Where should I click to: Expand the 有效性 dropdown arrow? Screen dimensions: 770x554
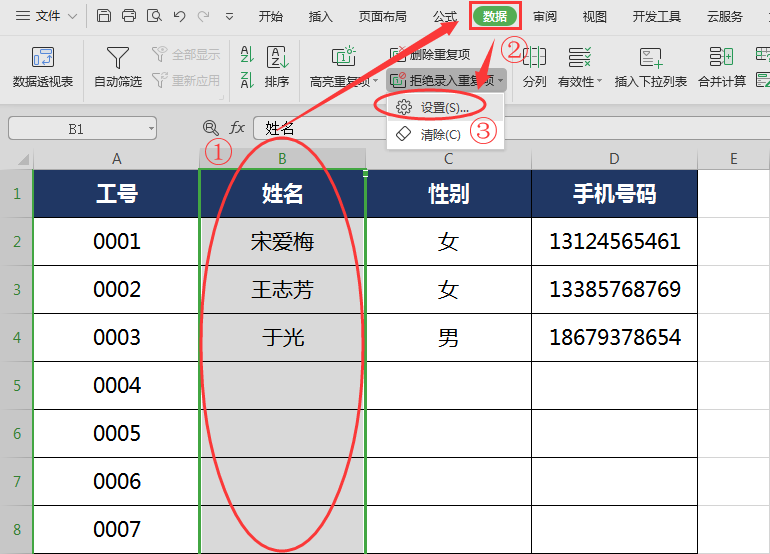point(600,81)
